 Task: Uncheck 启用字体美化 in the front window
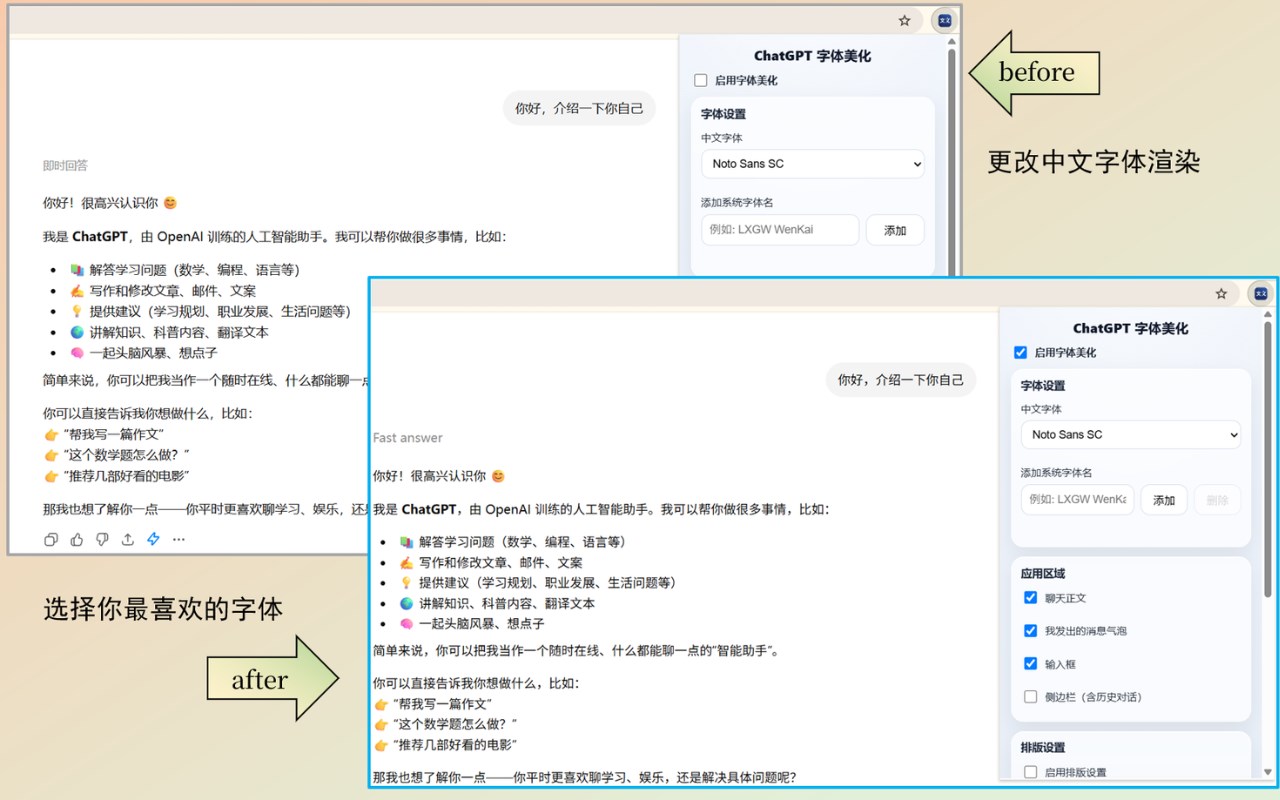[x=1020, y=352]
